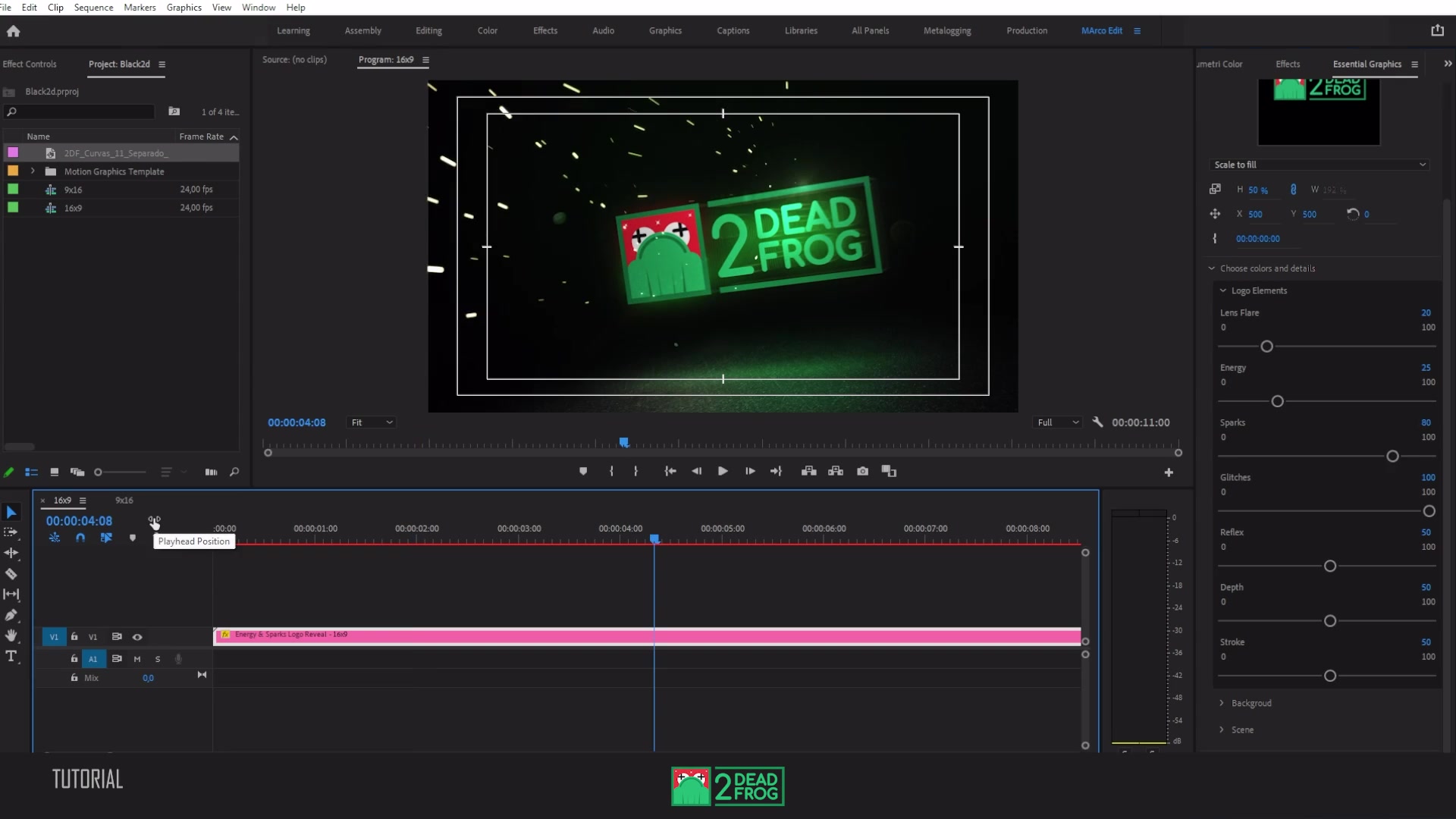Image resolution: width=1456 pixels, height=819 pixels.
Task: Select the Pen tool
Action: 11,615
